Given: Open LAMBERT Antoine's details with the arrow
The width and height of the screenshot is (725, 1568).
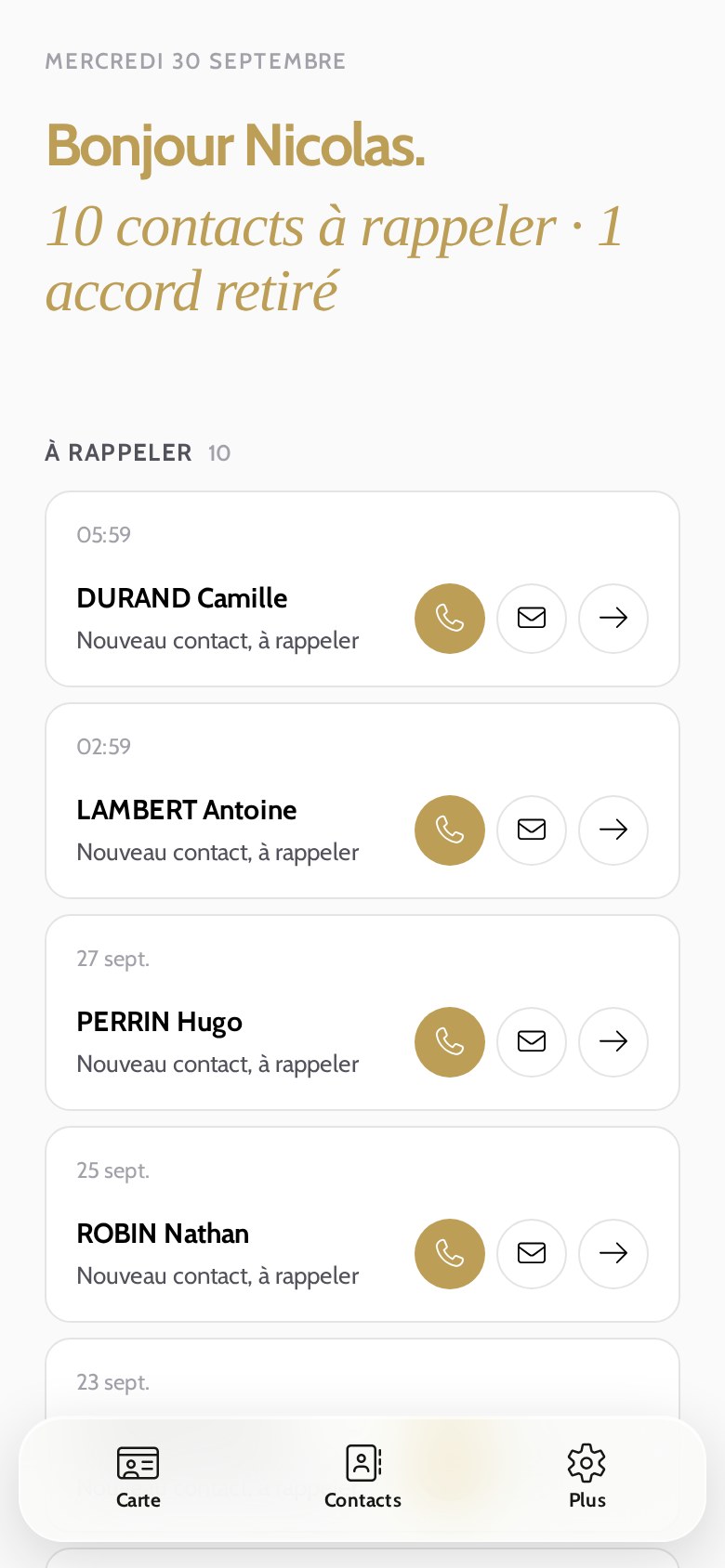Looking at the screenshot, I should [613, 830].
